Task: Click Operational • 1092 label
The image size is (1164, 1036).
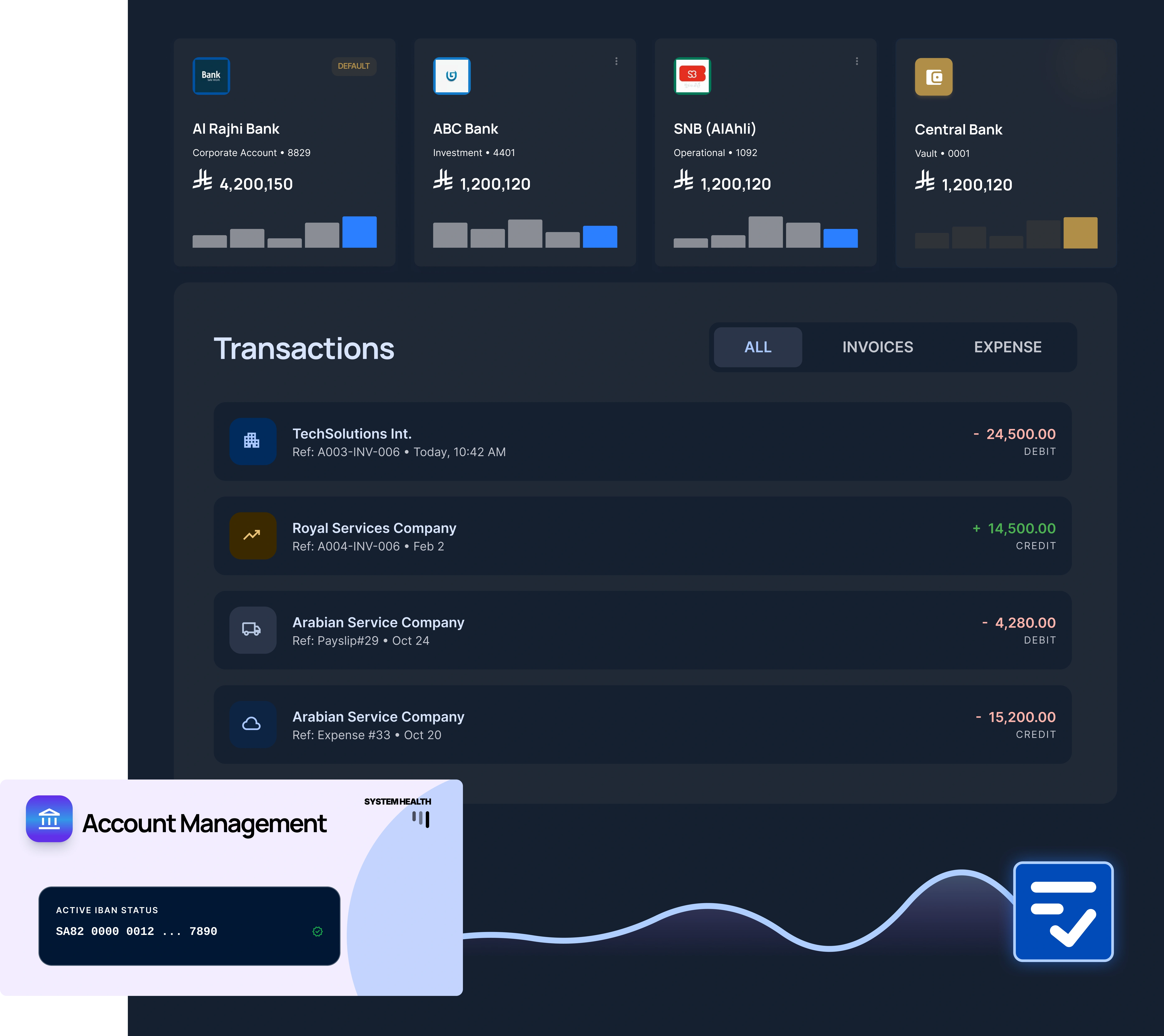Action: (715, 153)
